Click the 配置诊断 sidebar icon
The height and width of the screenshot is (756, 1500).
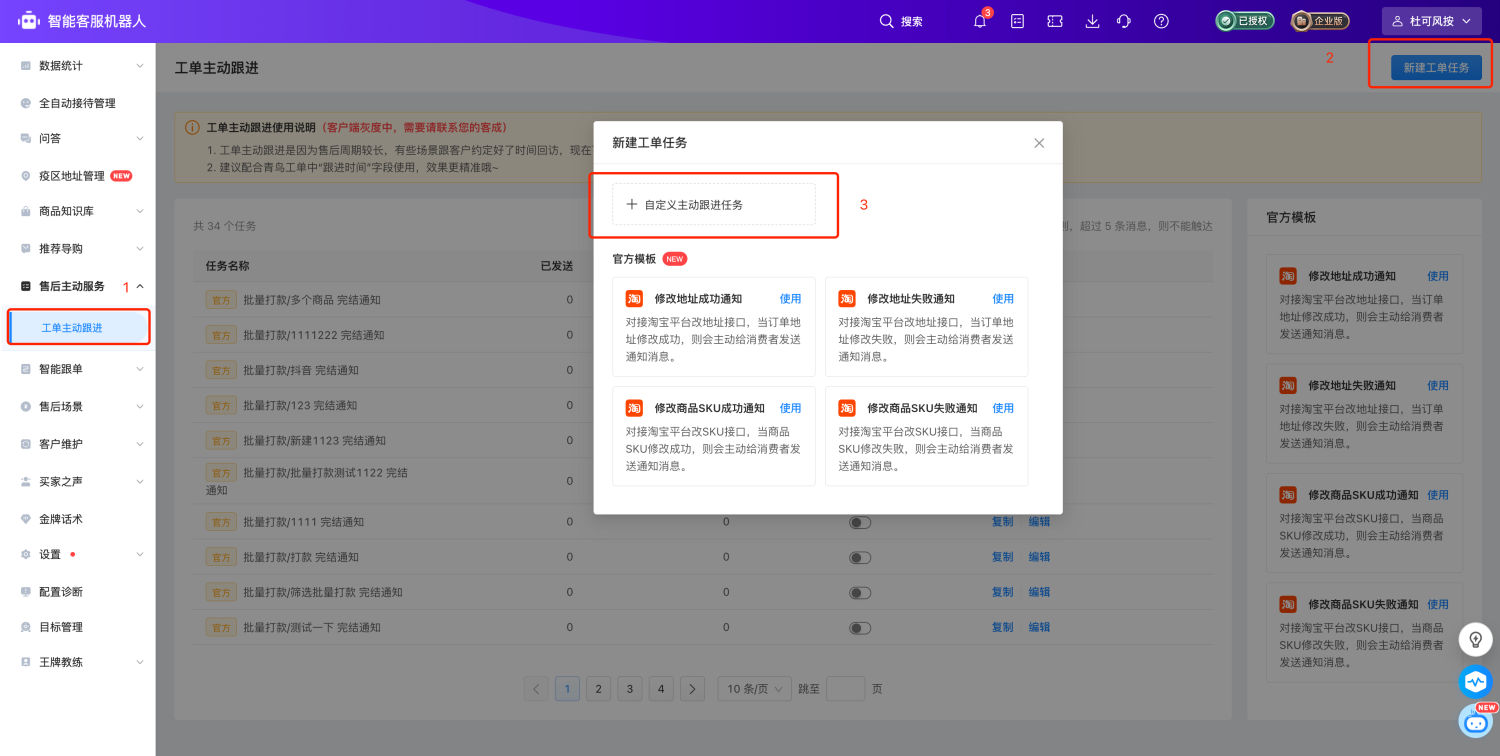26,591
